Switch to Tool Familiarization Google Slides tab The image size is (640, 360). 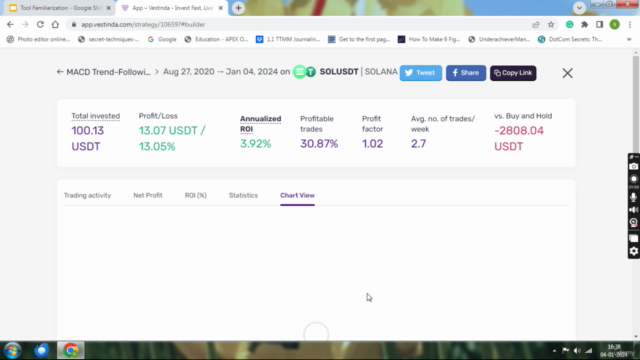point(57,8)
